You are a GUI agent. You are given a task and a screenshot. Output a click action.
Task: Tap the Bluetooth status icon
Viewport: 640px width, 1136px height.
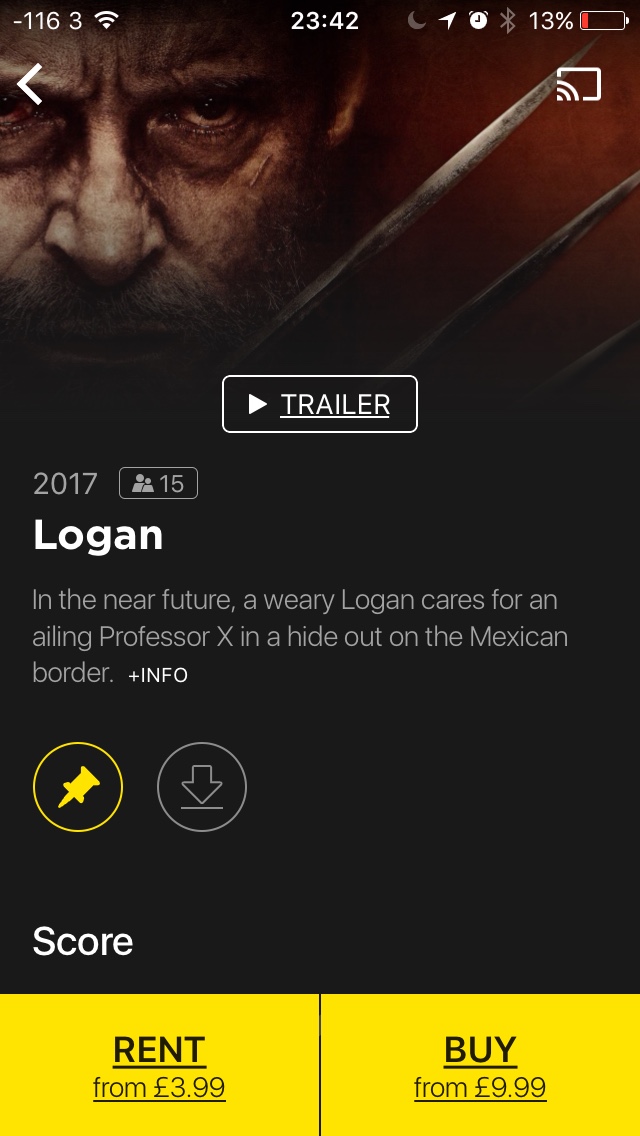point(507,20)
